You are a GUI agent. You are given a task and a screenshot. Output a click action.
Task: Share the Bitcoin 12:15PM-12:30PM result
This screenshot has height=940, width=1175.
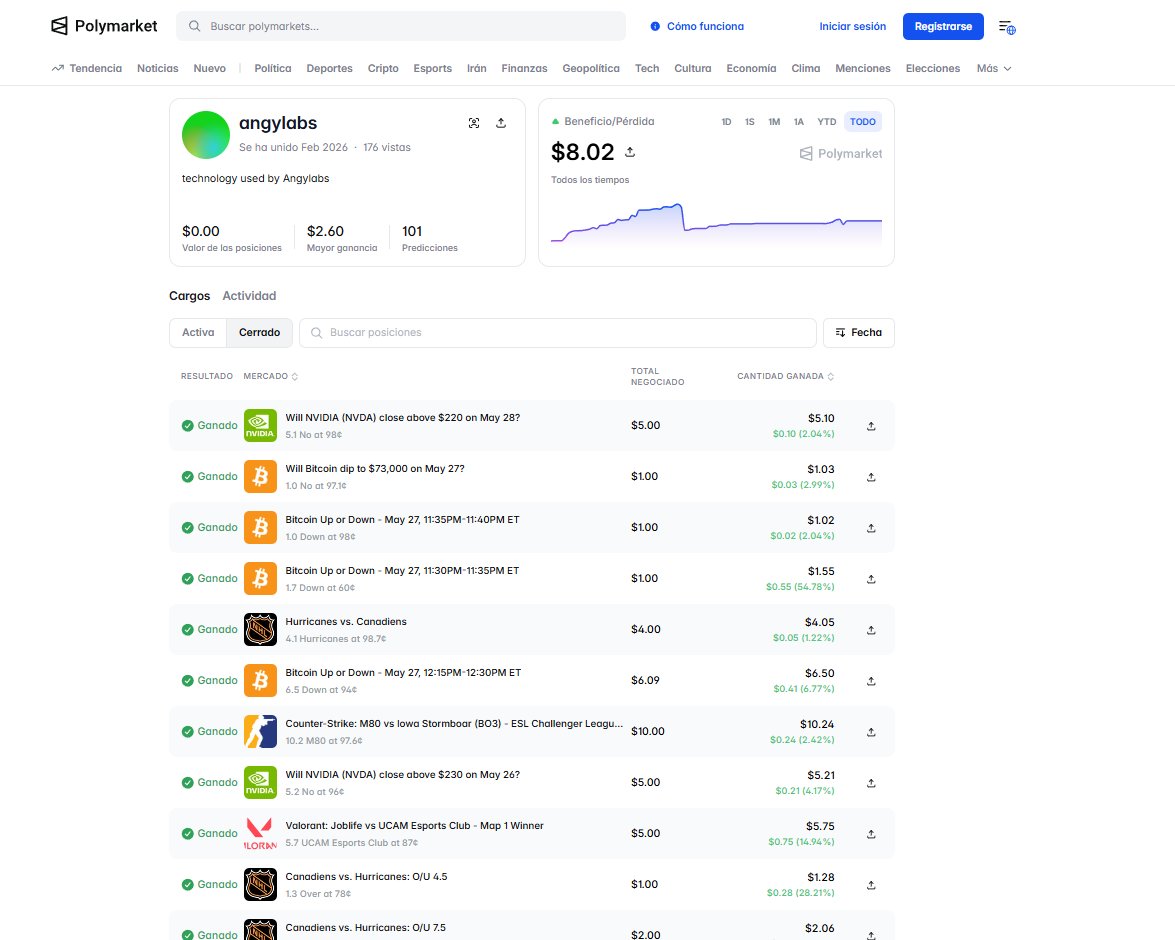[x=871, y=681]
